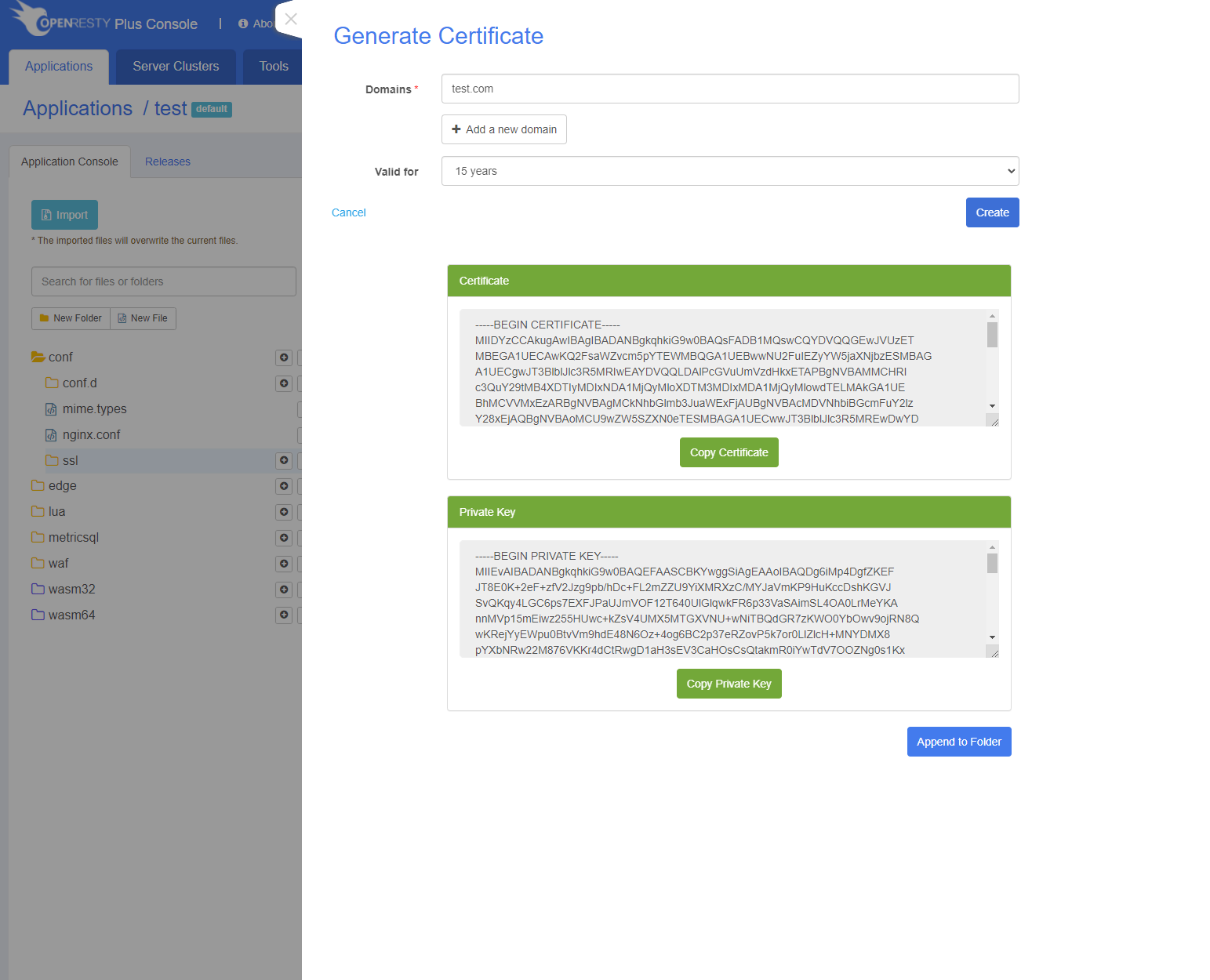Click the Search for files or folders field
This screenshot has width=1210, height=980.
[x=164, y=281]
